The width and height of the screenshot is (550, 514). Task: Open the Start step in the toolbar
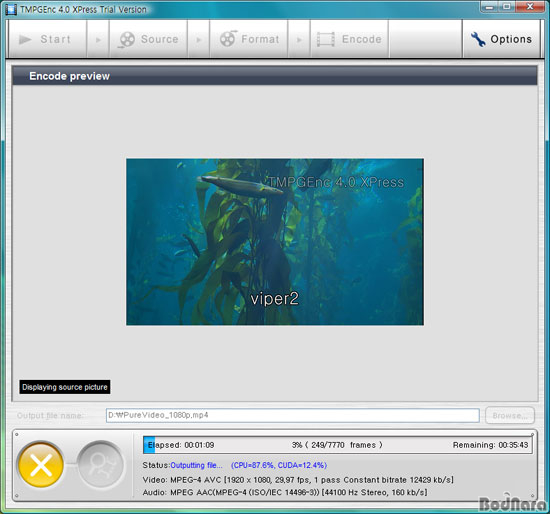pos(47,39)
